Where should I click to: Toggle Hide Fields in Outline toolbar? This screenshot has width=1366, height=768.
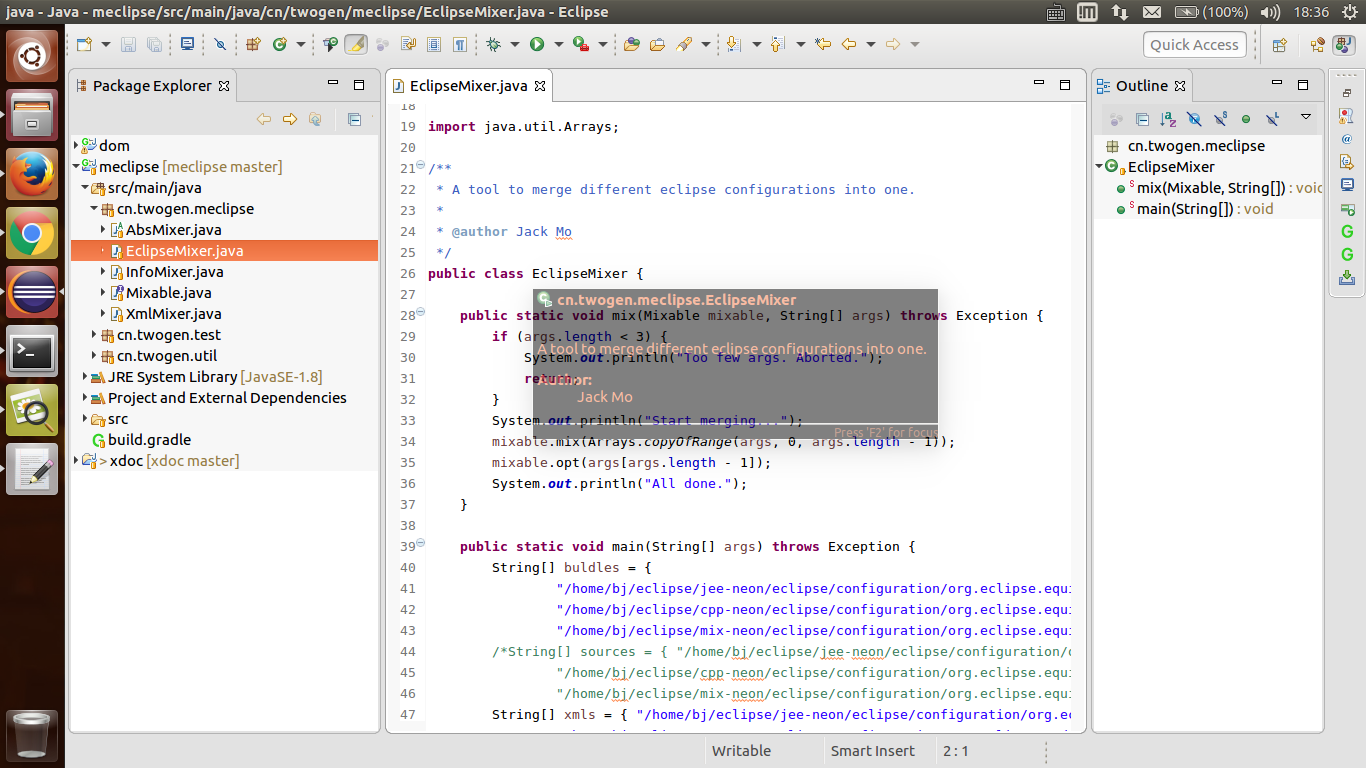(x=1194, y=119)
